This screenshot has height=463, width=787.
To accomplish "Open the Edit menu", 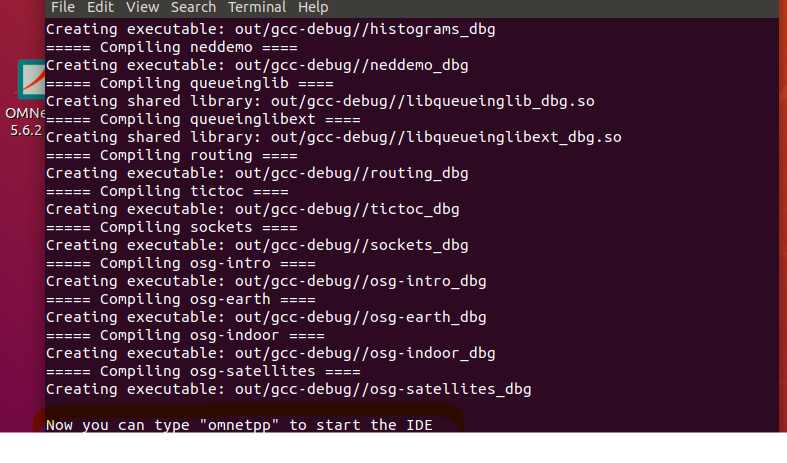I will pyautogui.click(x=99, y=7).
